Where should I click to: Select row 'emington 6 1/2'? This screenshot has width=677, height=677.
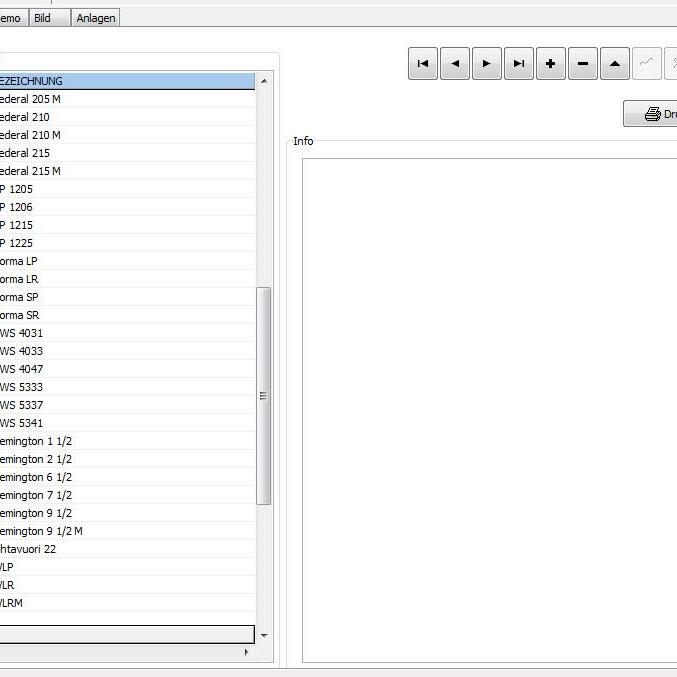(x=127, y=477)
